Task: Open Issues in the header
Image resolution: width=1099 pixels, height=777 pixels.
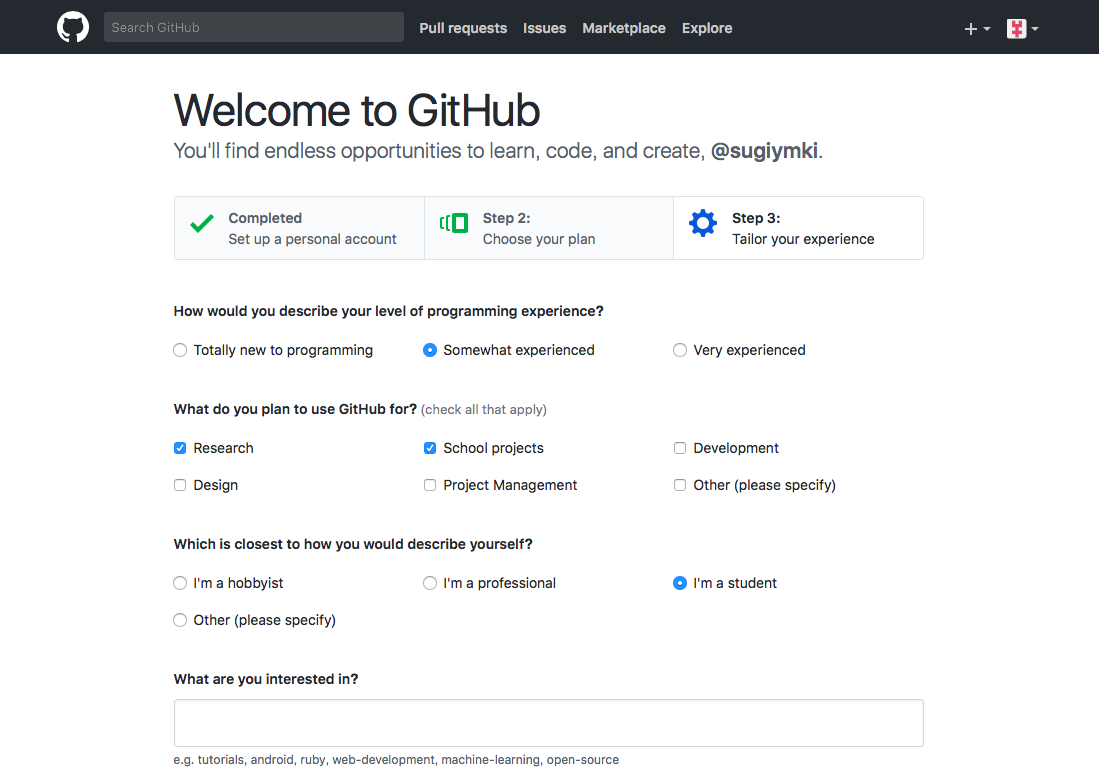Action: point(544,28)
